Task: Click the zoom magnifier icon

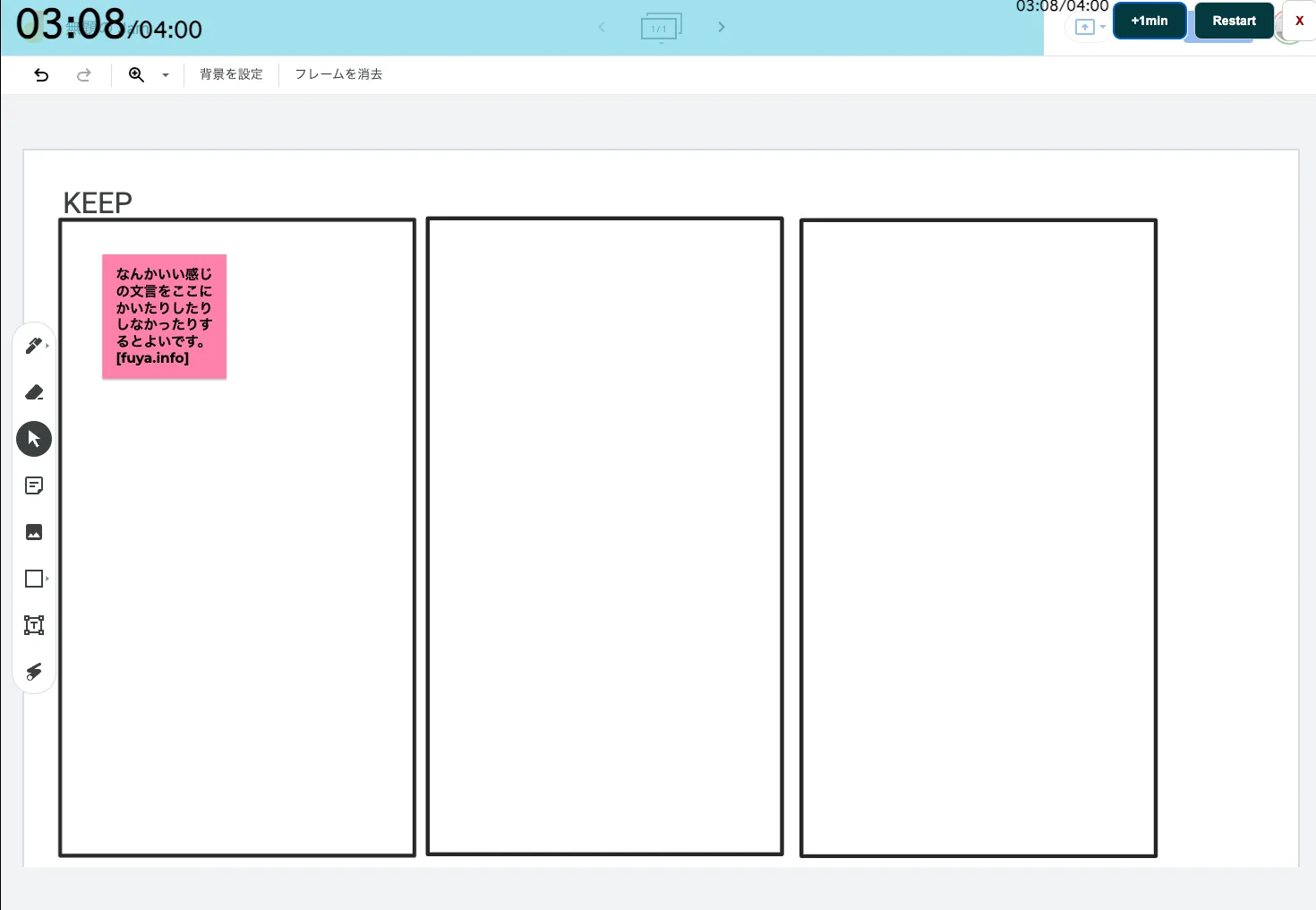Action: (136, 74)
